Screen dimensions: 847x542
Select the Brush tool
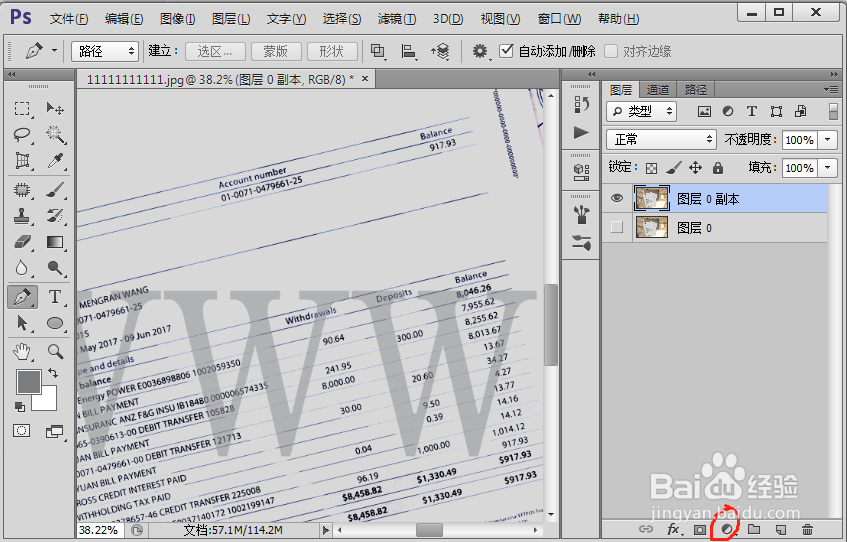click(x=55, y=190)
